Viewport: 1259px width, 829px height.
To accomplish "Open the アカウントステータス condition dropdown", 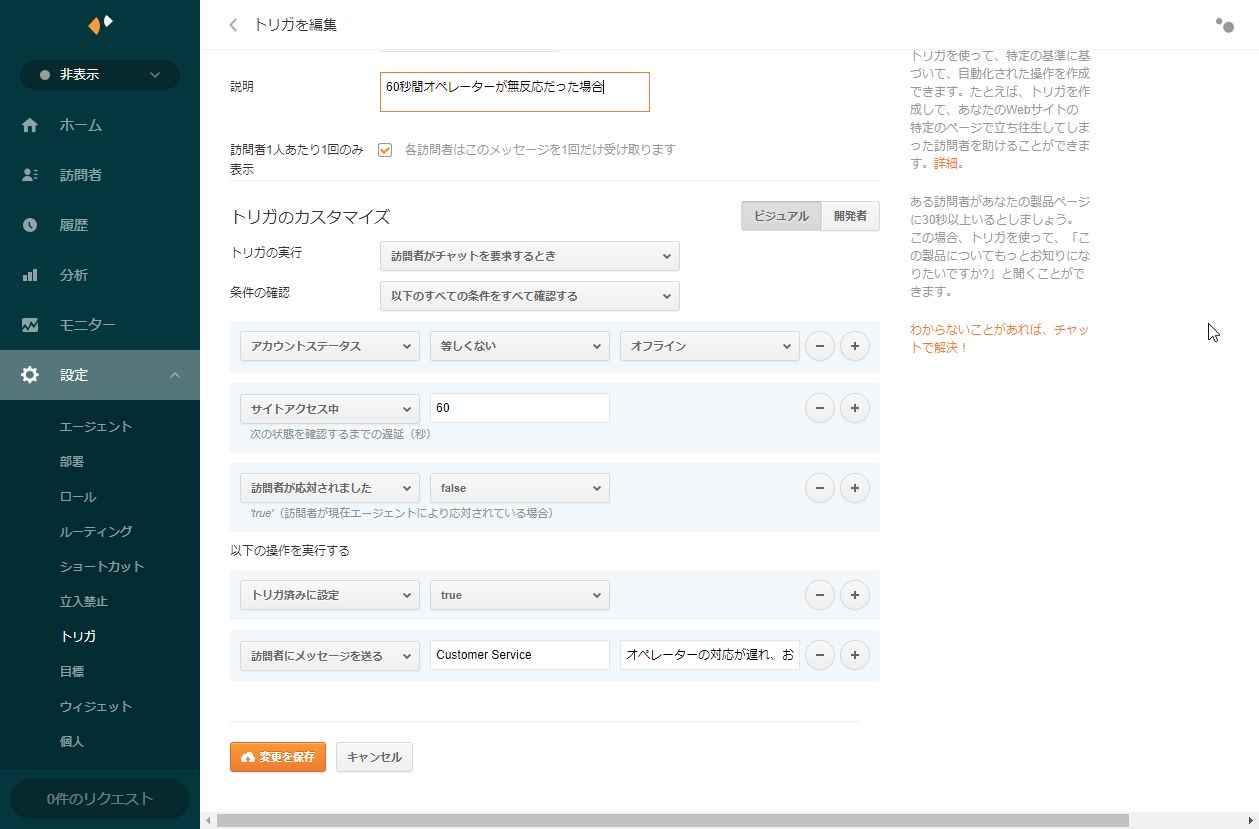I will (x=330, y=346).
